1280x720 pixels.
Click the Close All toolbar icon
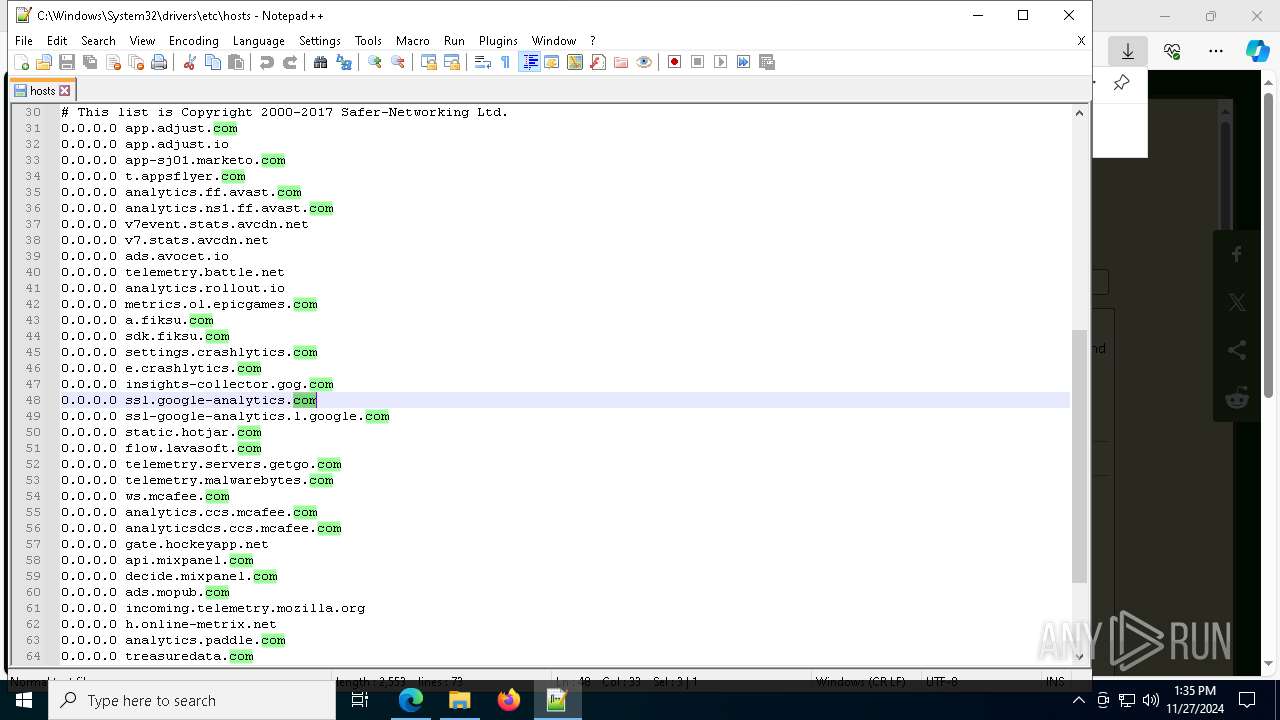pyautogui.click(x=136, y=62)
